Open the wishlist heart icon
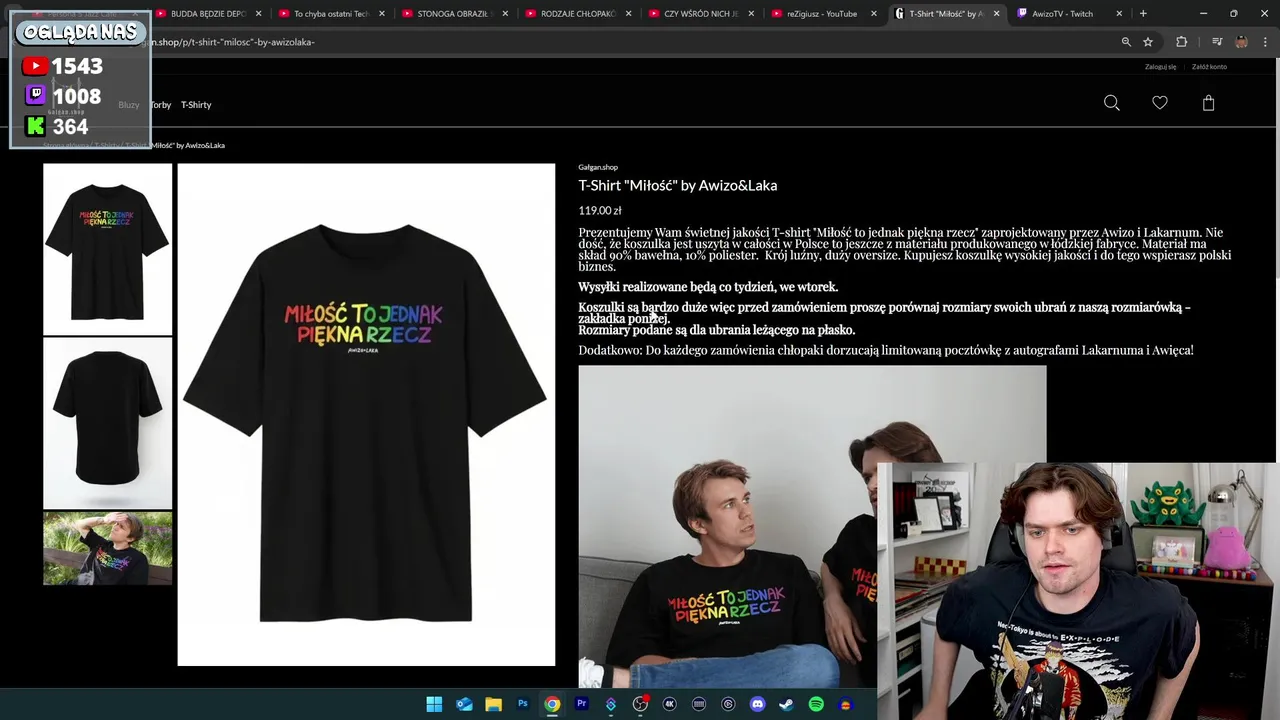Screen dimensions: 1280x720 tap(1160, 103)
